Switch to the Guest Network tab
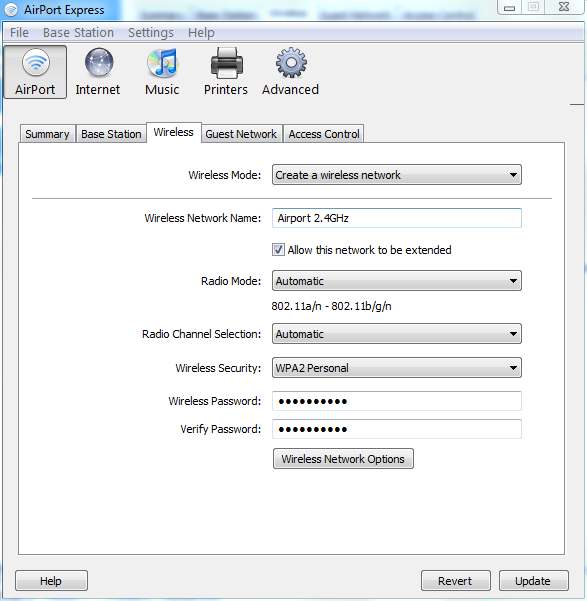587x601 pixels. point(241,134)
